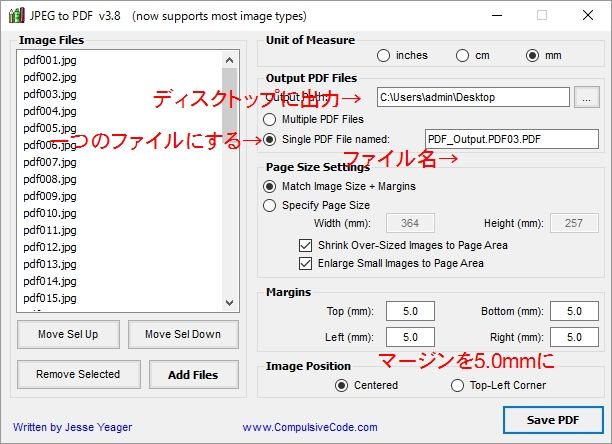Toggle Enlarge Small Images checkbox
The width and height of the screenshot is (612, 444).
306,264
